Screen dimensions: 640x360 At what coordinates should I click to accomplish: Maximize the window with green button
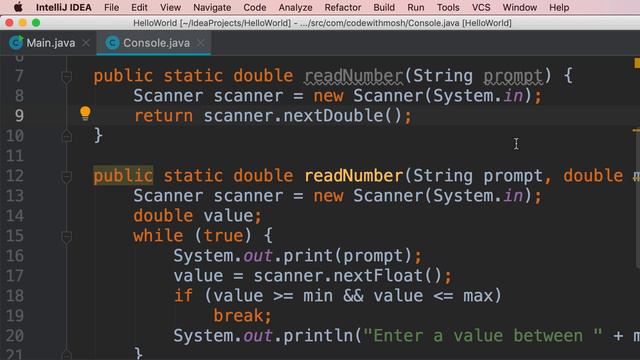click(x=36, y=23)
